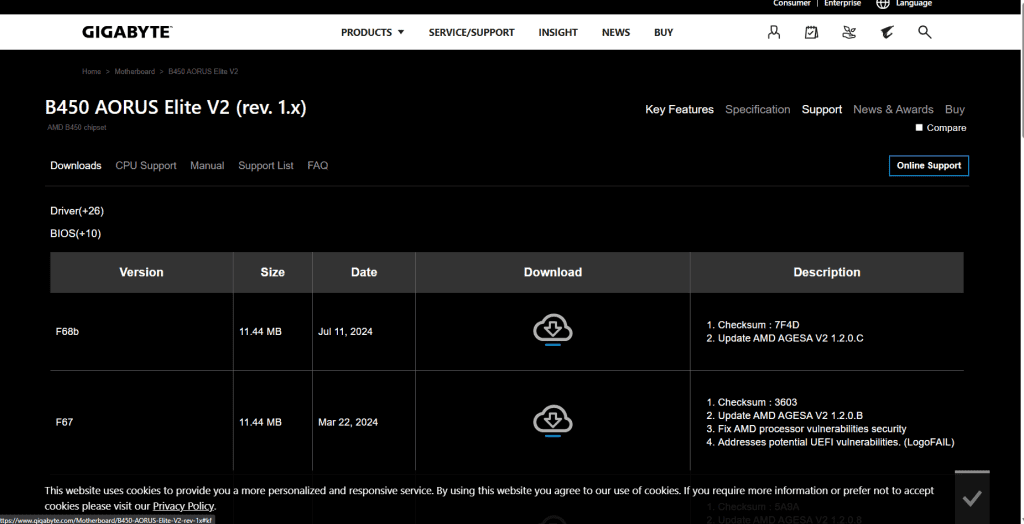Click the GIGABYTE logo

(127, 32)
